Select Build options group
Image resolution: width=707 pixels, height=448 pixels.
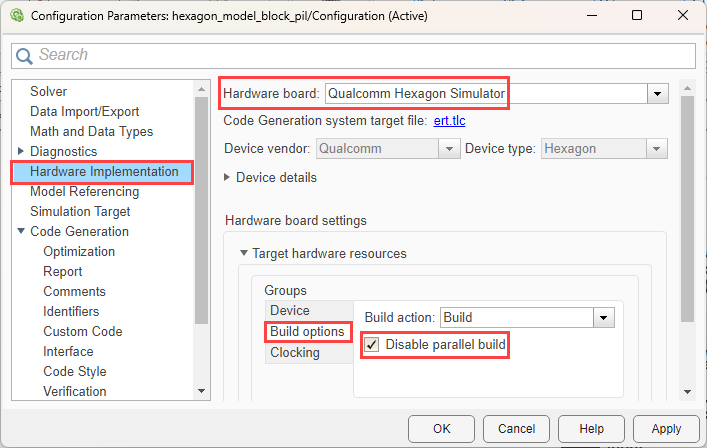[x=306, y=331]
